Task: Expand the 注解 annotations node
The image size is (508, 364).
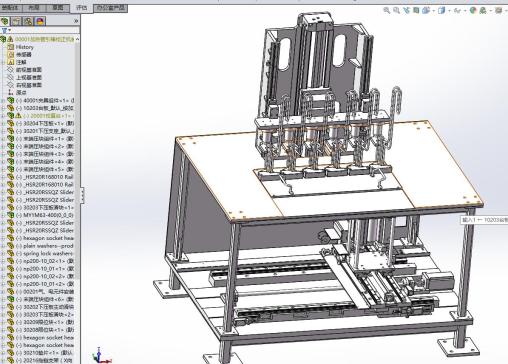Action: [x=3, y=62]
